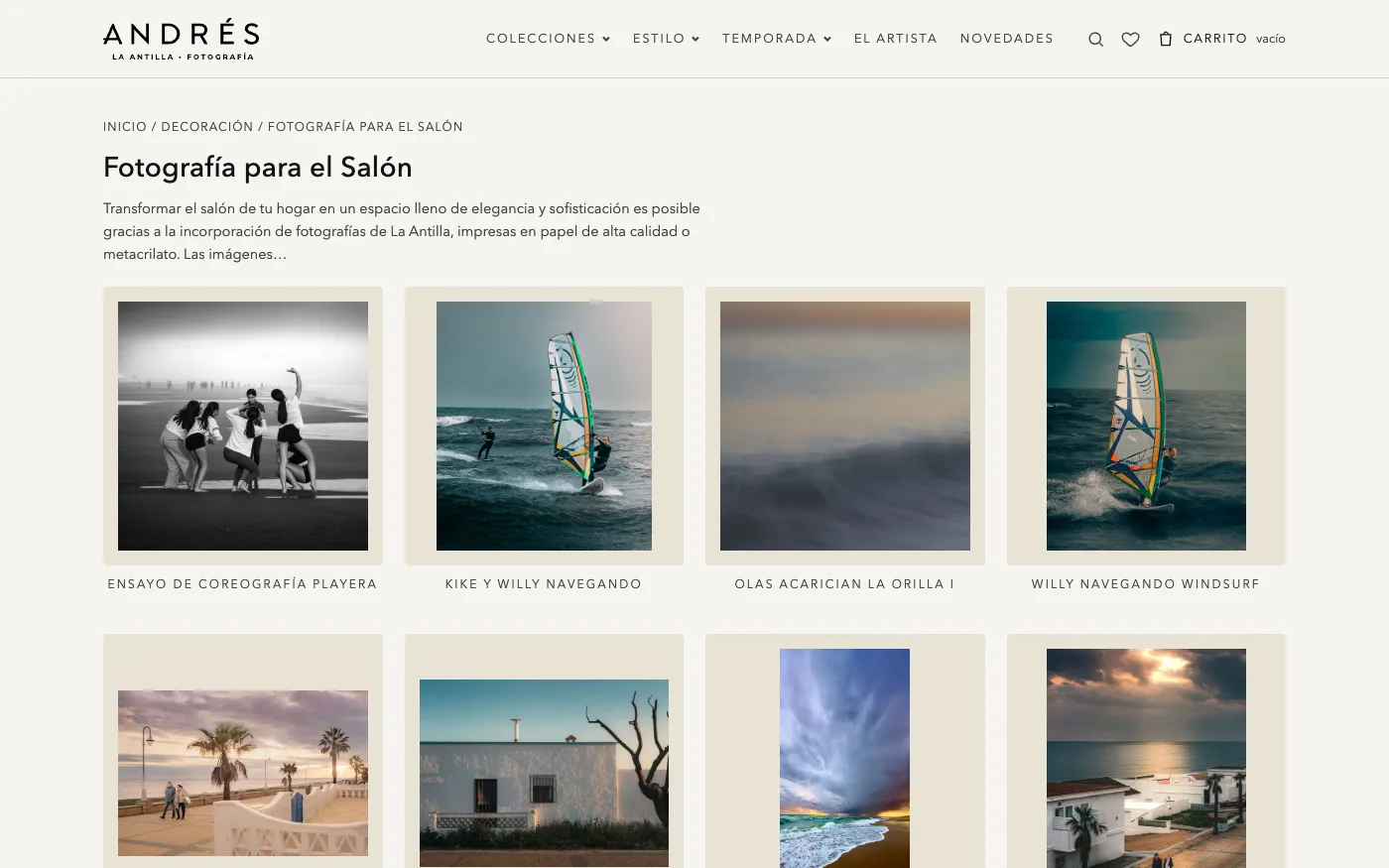The image size is (1389, 868).
Task: Open the promenade with palm trees photo
Action: pyautogui.click(x=243, y=773)
